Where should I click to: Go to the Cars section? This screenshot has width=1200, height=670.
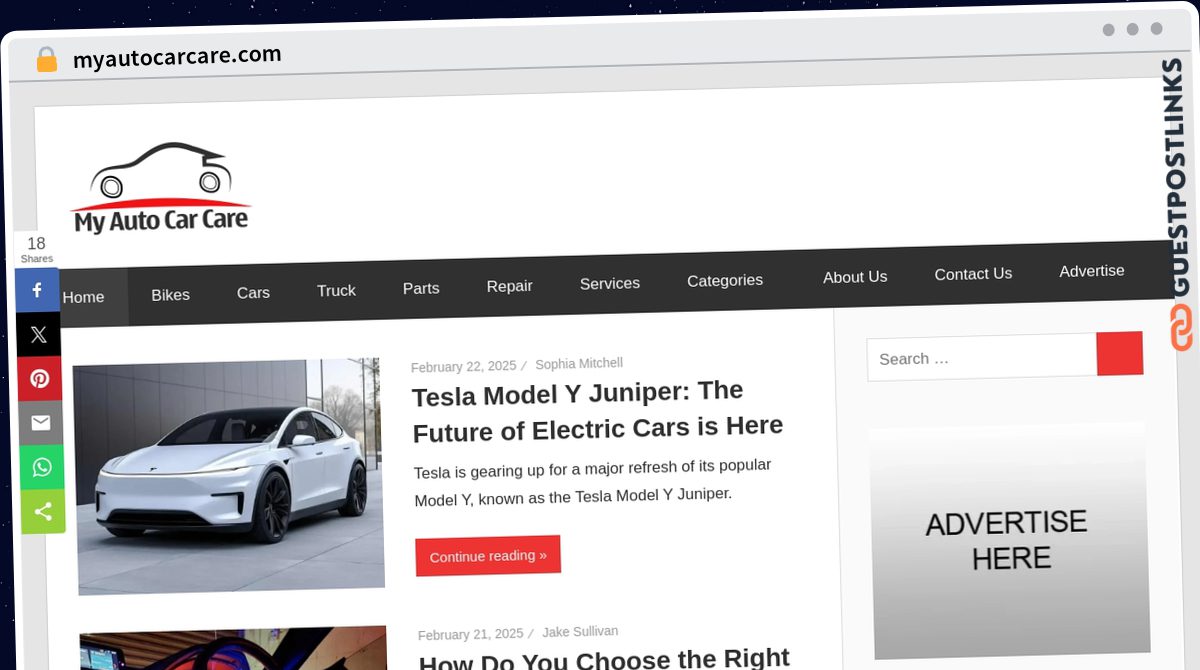253,293
